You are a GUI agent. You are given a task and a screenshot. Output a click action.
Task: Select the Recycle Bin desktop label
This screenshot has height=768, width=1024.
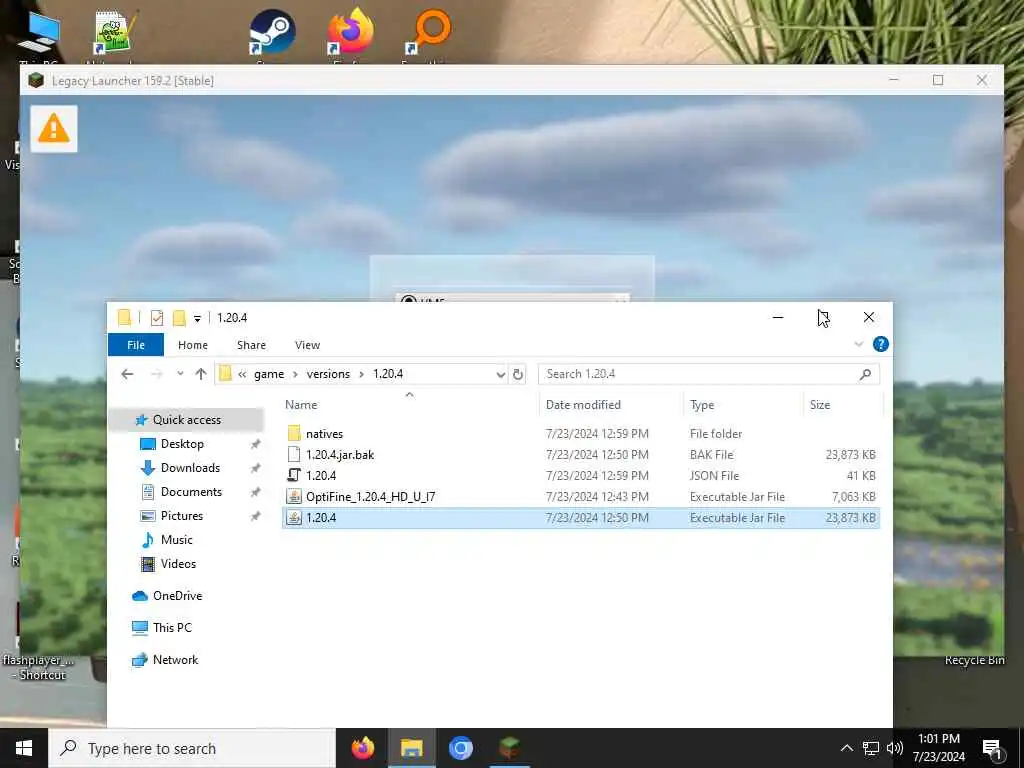point(974,660)
